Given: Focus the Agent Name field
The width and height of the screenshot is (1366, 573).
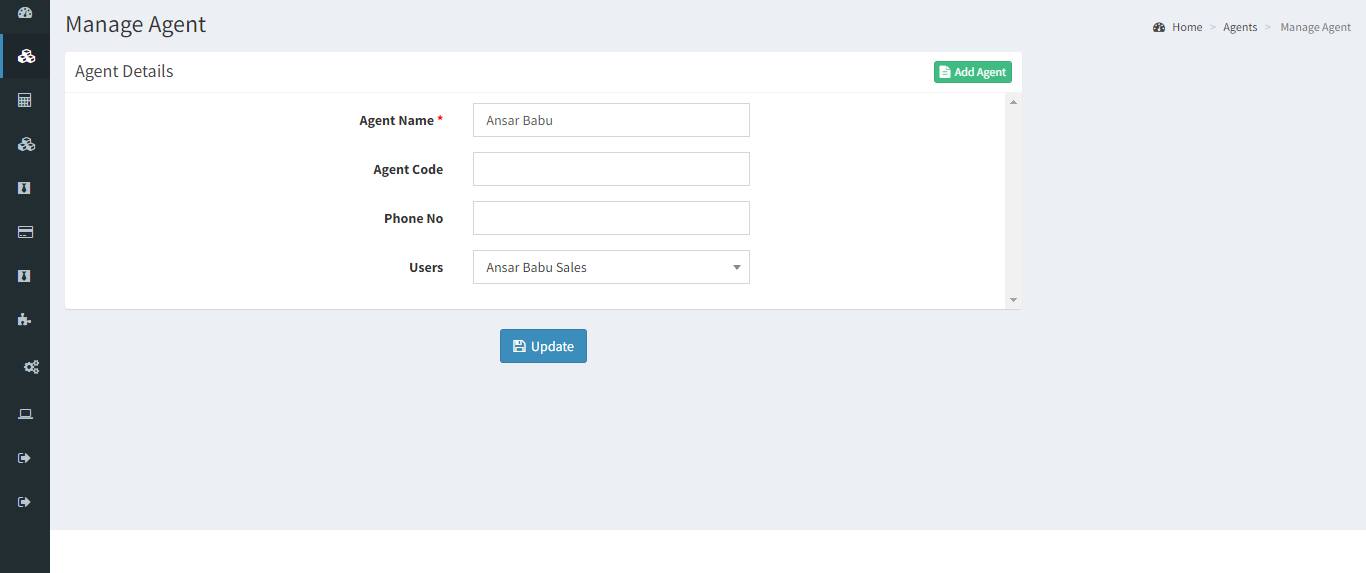Looking at the screenshot, I should coord(611,120).
